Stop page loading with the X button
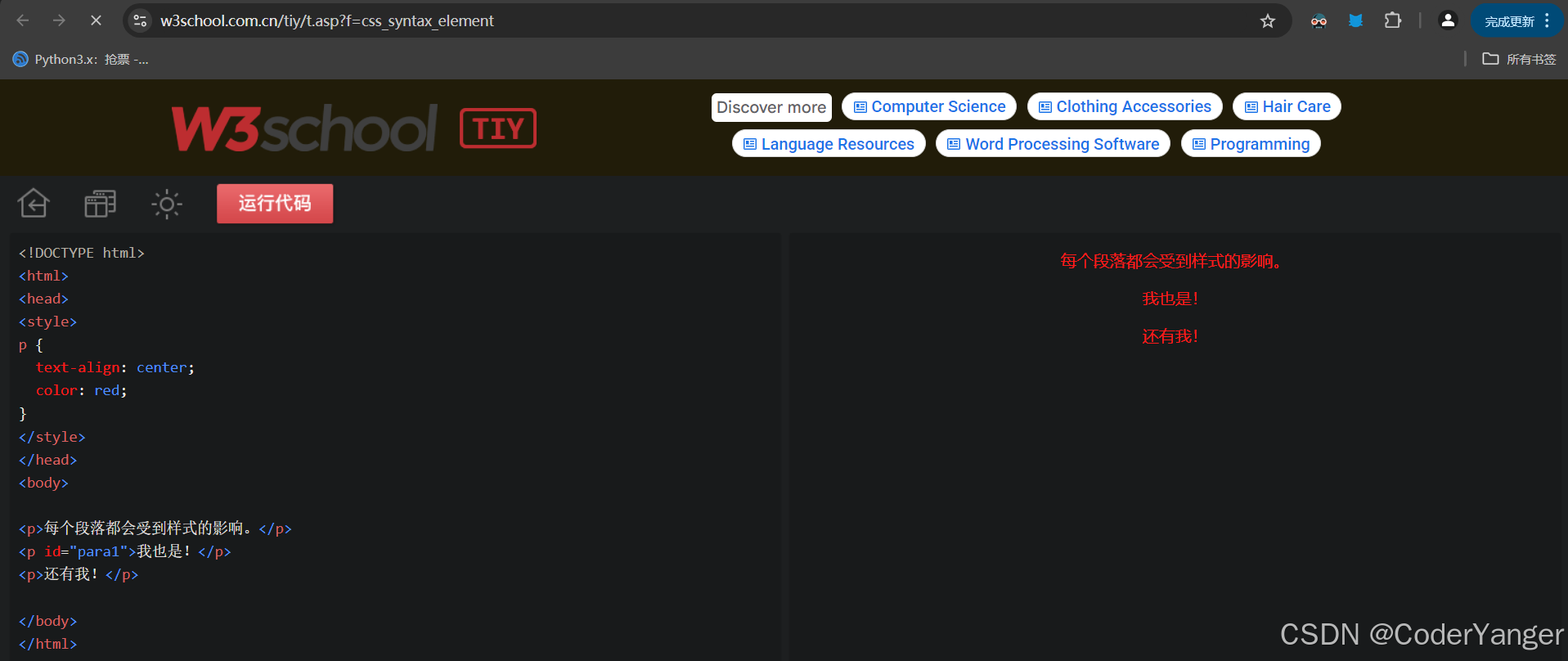Screen dimensions: 1568x661 click(x=96, y=20)
